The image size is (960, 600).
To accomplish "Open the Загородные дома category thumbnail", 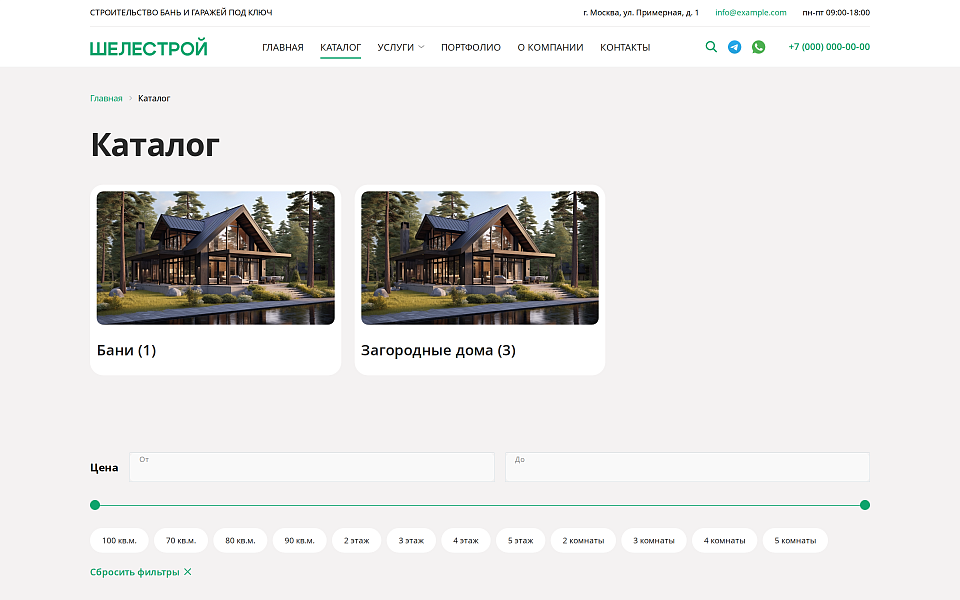I will (480, 258).
